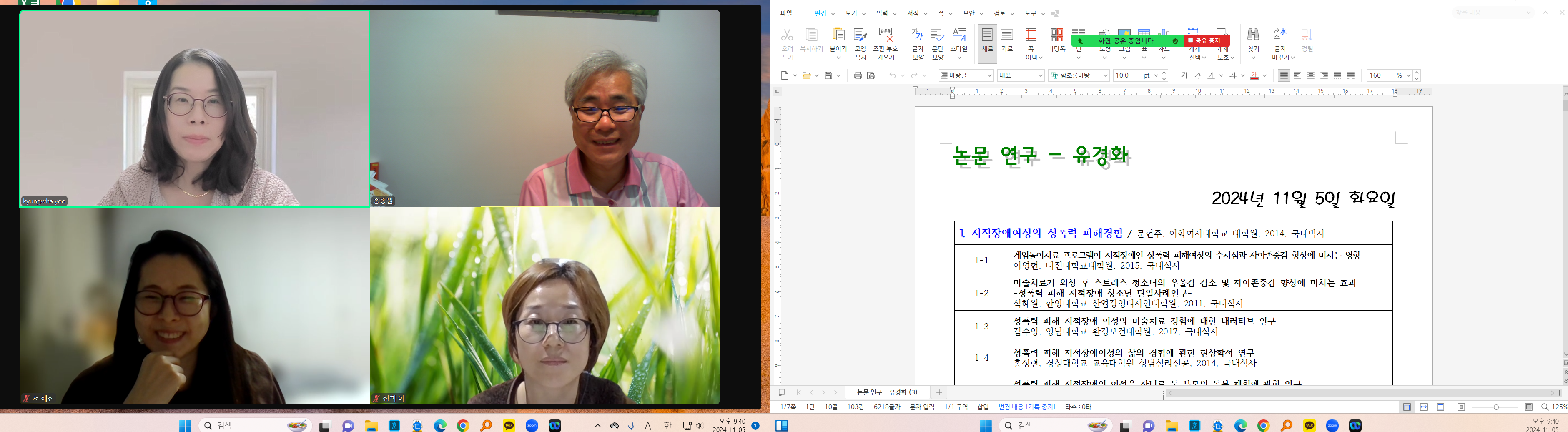Open the 160 % zoom dropdown
1568x432 pixels.
(1408, 75)
